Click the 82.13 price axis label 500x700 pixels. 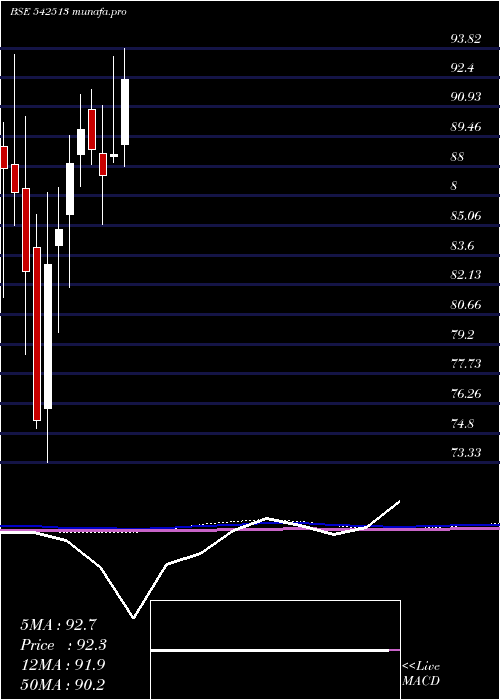466,275
